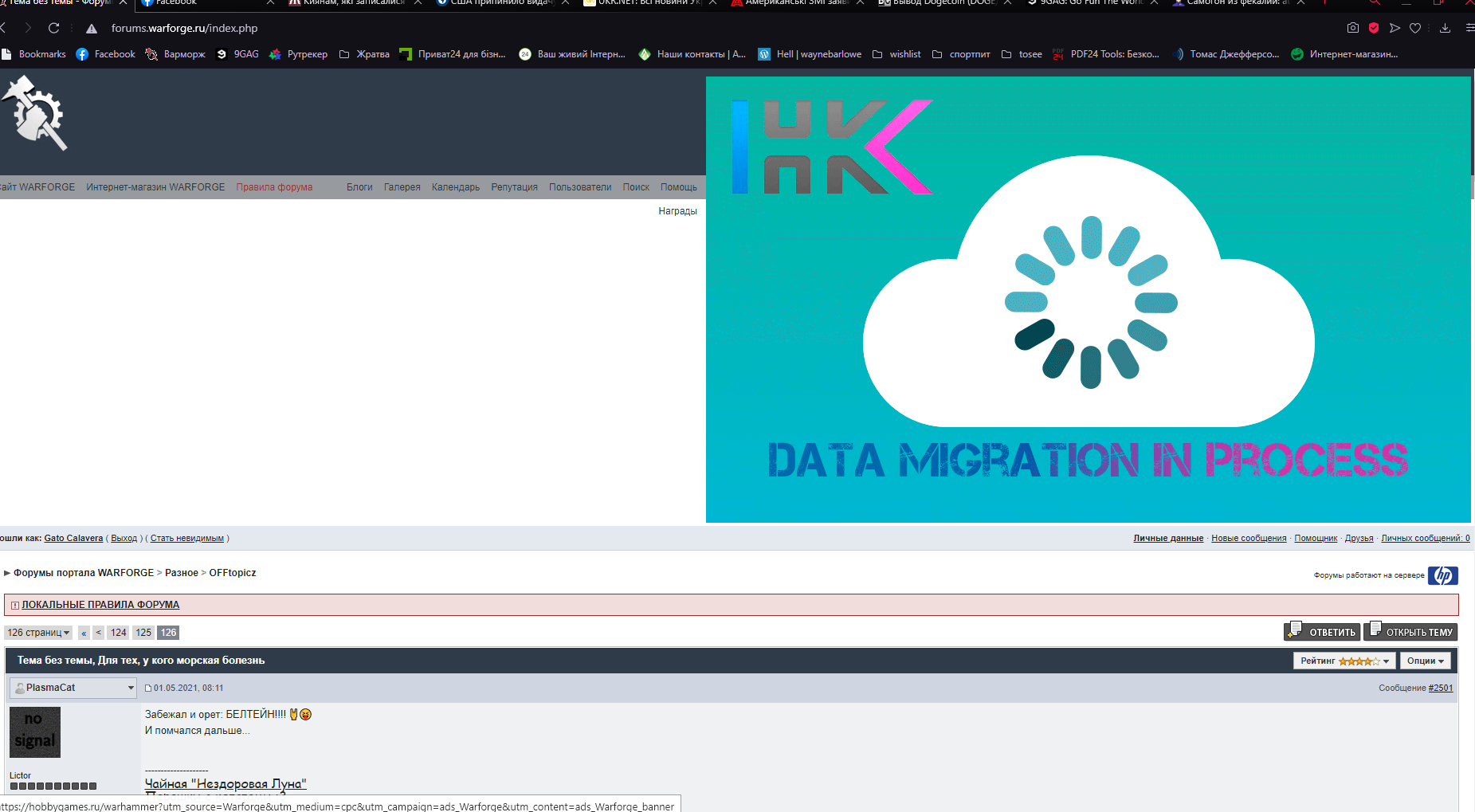Viewport: 1475px width, 812px height.
Task: Open the Помощник link
Action: [x=1316, y=538]
